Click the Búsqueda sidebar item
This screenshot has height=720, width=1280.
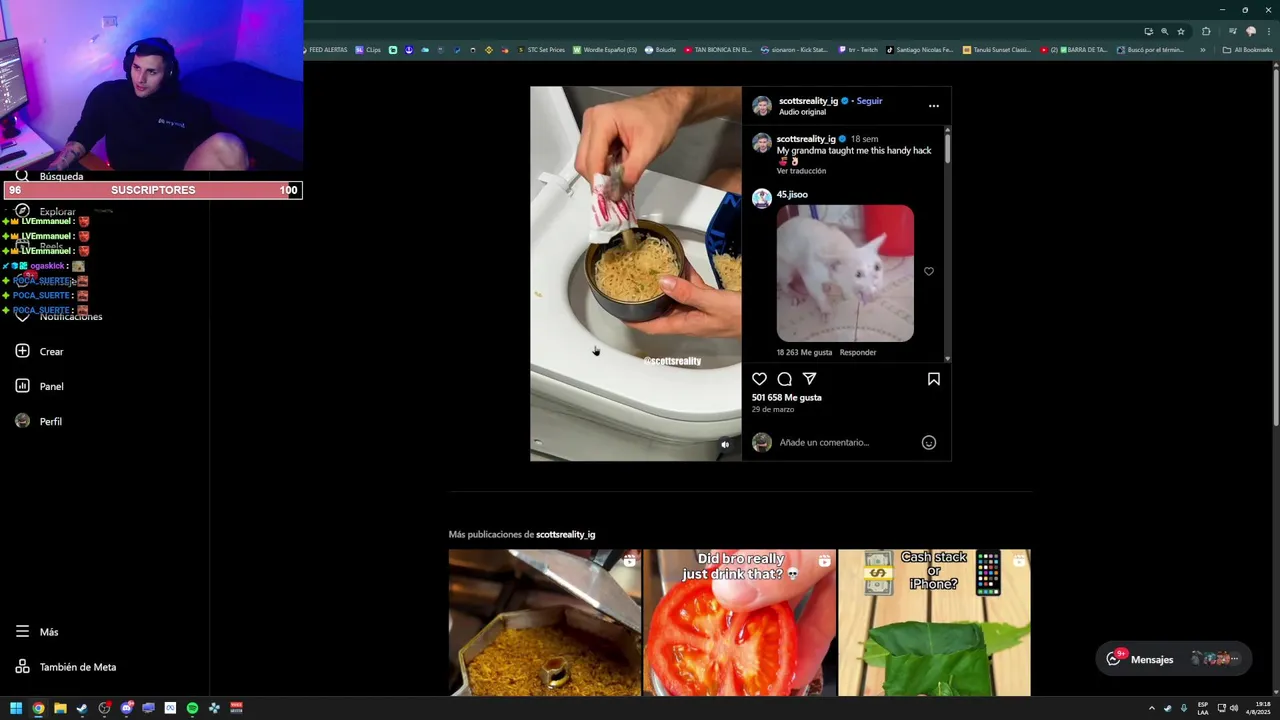(x=50, y=176)
